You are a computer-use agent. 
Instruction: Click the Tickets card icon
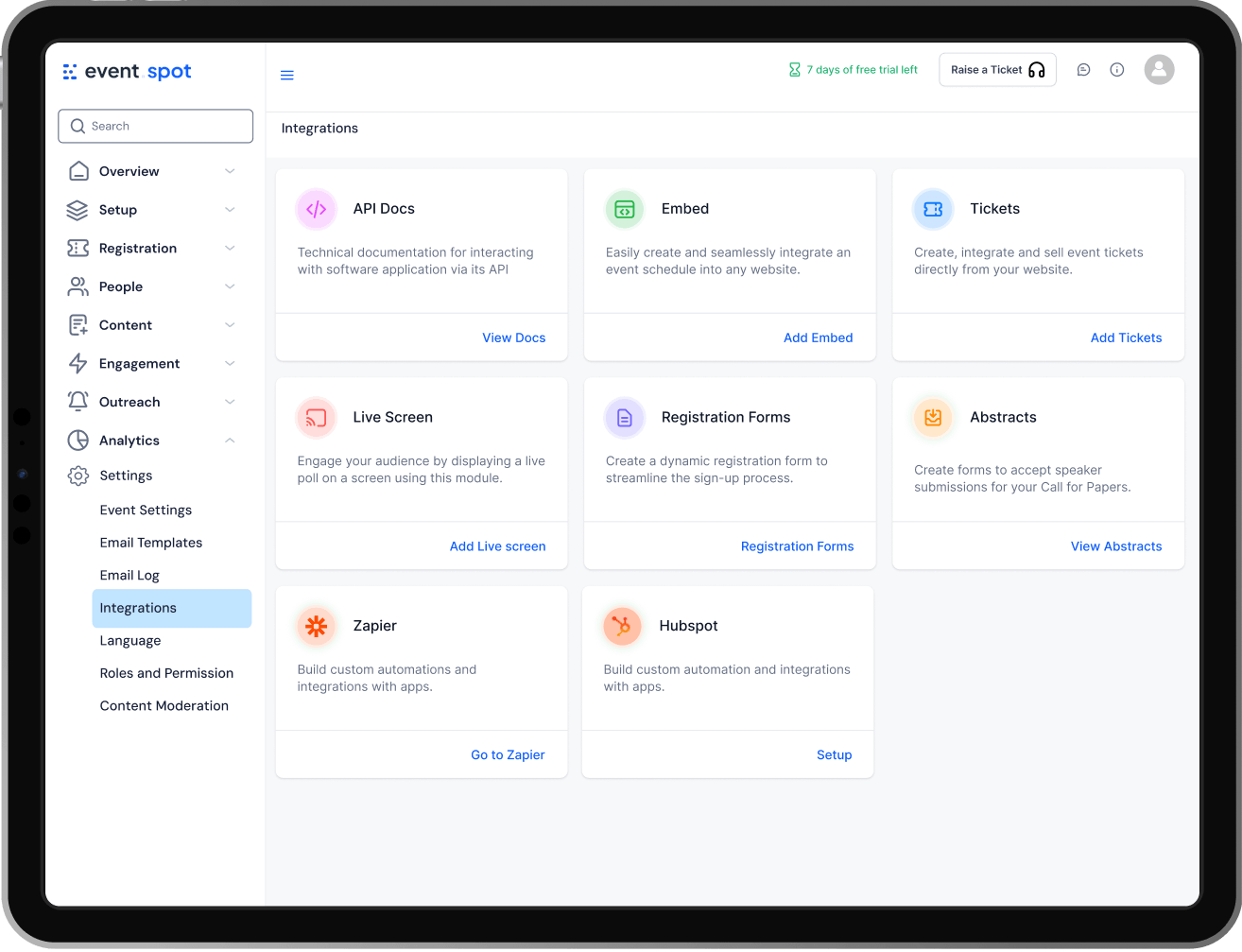(x=933, y=209)
